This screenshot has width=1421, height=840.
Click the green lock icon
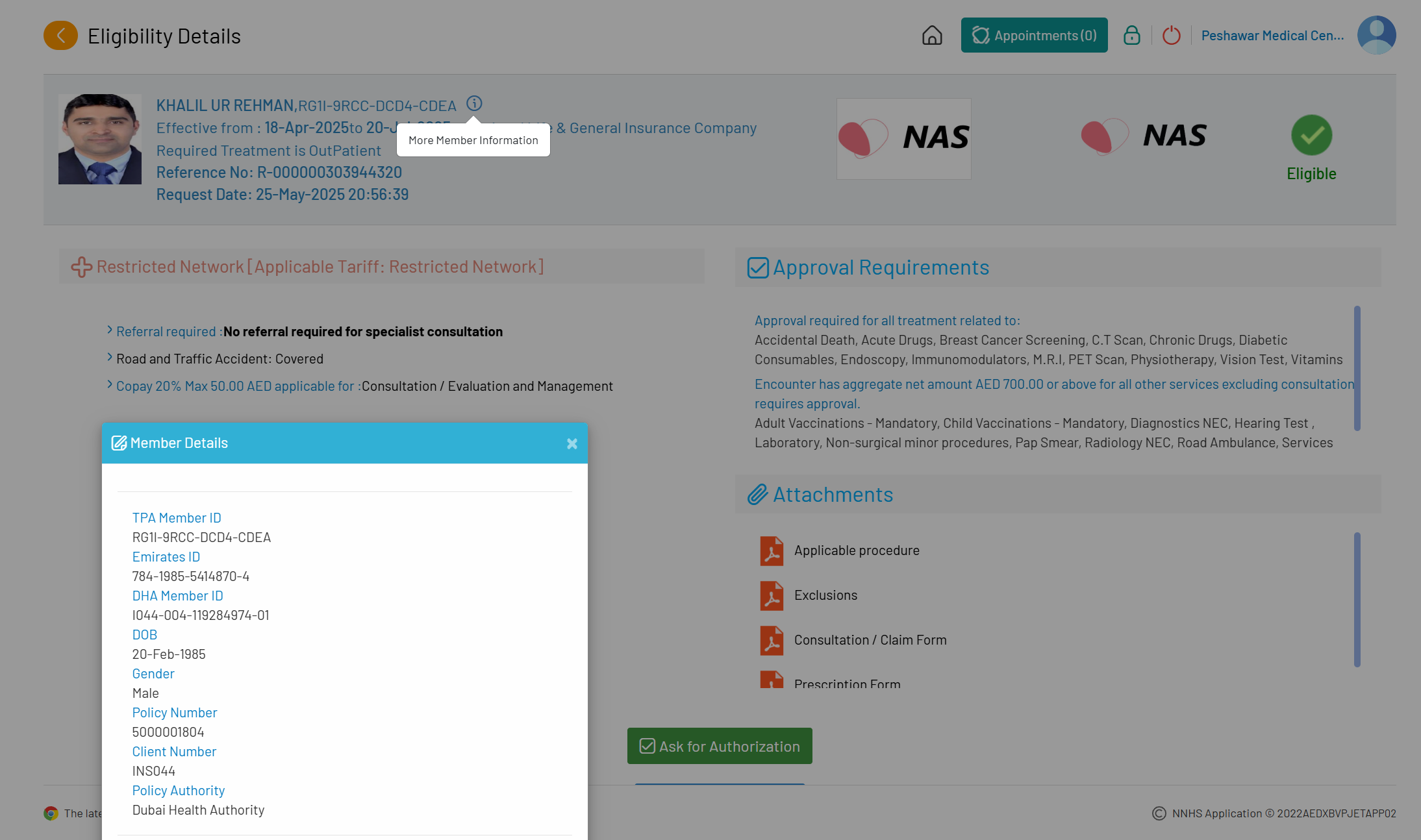(x=1131, y=35)
